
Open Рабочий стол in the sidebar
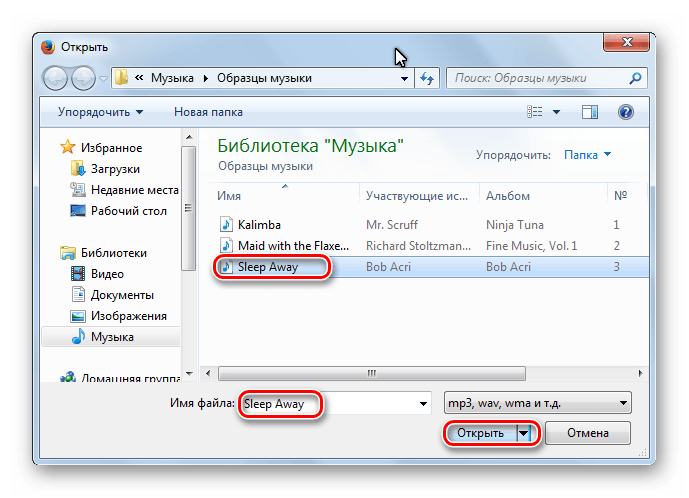(x=129, y=211)
